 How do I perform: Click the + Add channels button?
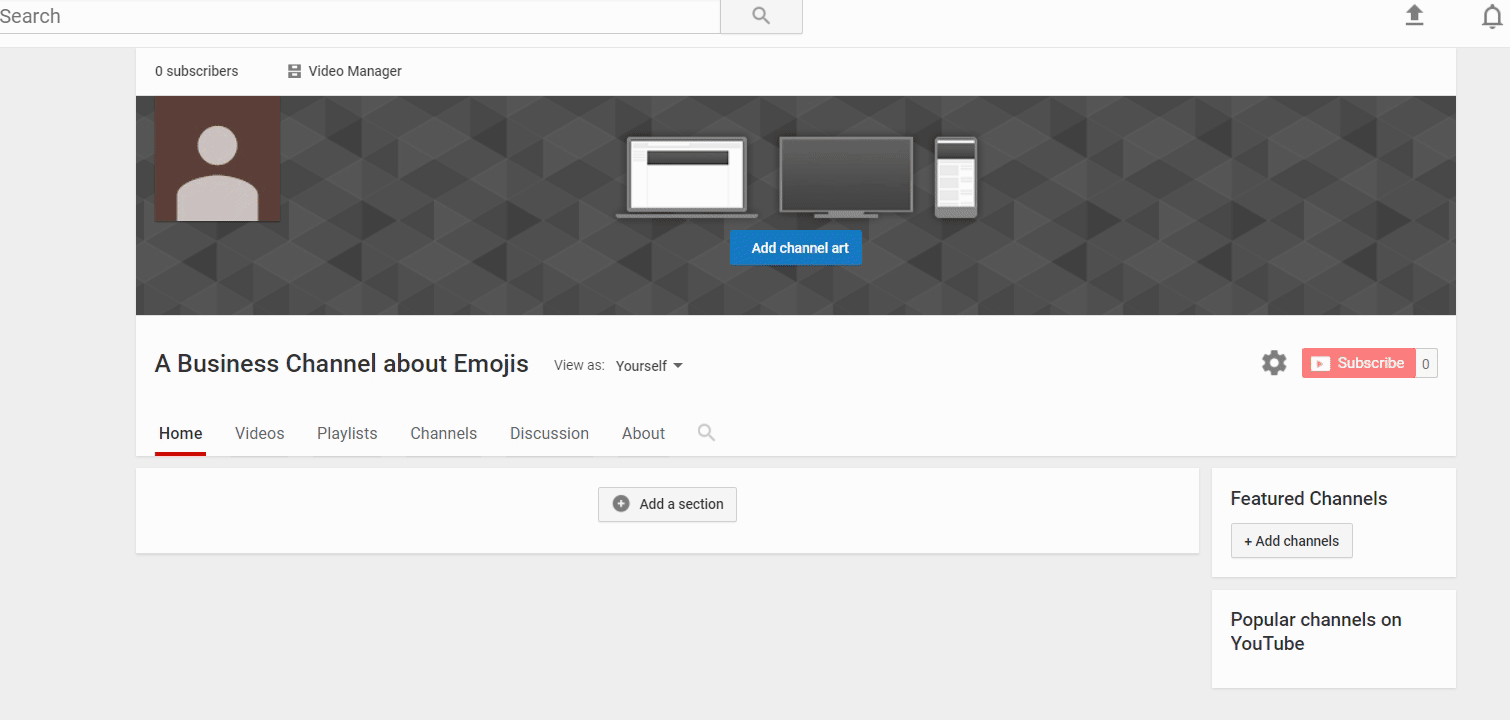pos(1291,541)
